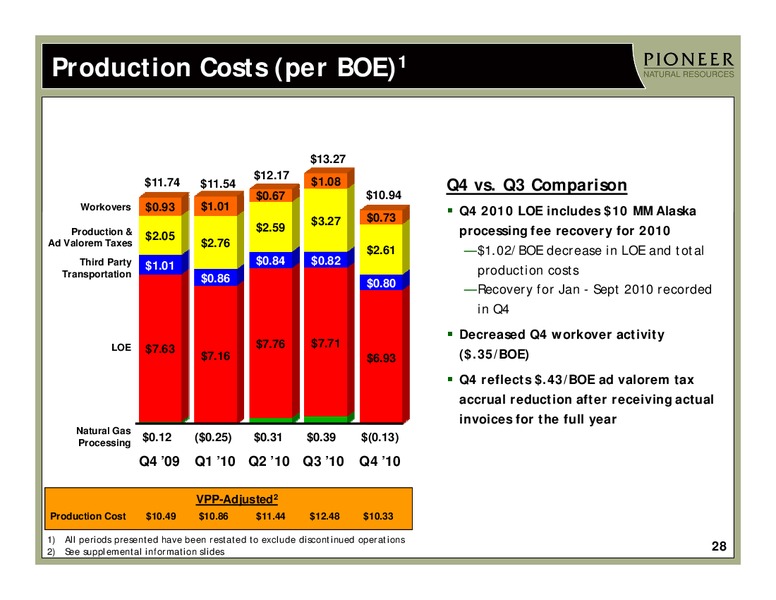Click the $0.82 blue transportation segment
The width and height of the screenshot is (776, 600).
326,260
